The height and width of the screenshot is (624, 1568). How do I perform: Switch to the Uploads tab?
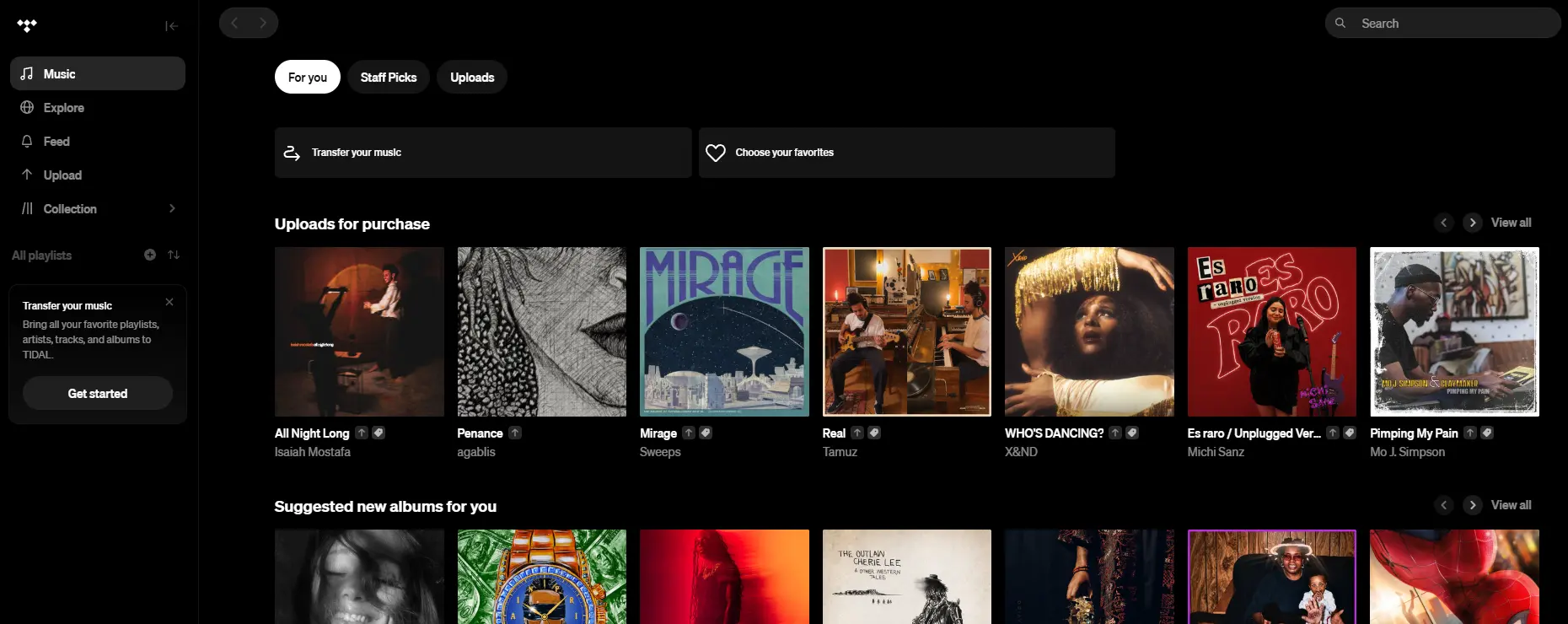(472, 77)
